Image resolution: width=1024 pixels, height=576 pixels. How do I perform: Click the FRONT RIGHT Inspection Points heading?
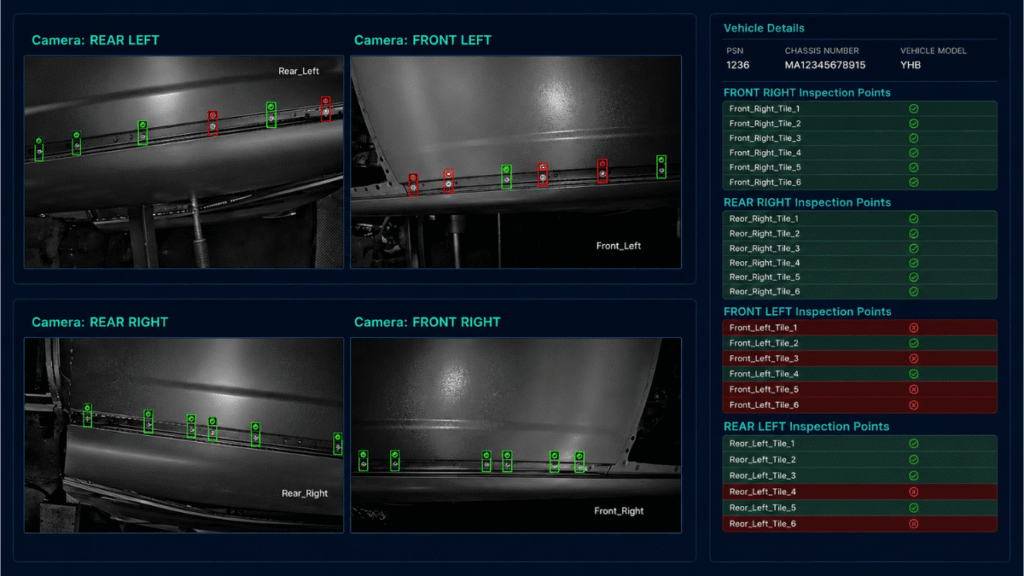click(x=807, y=93)
